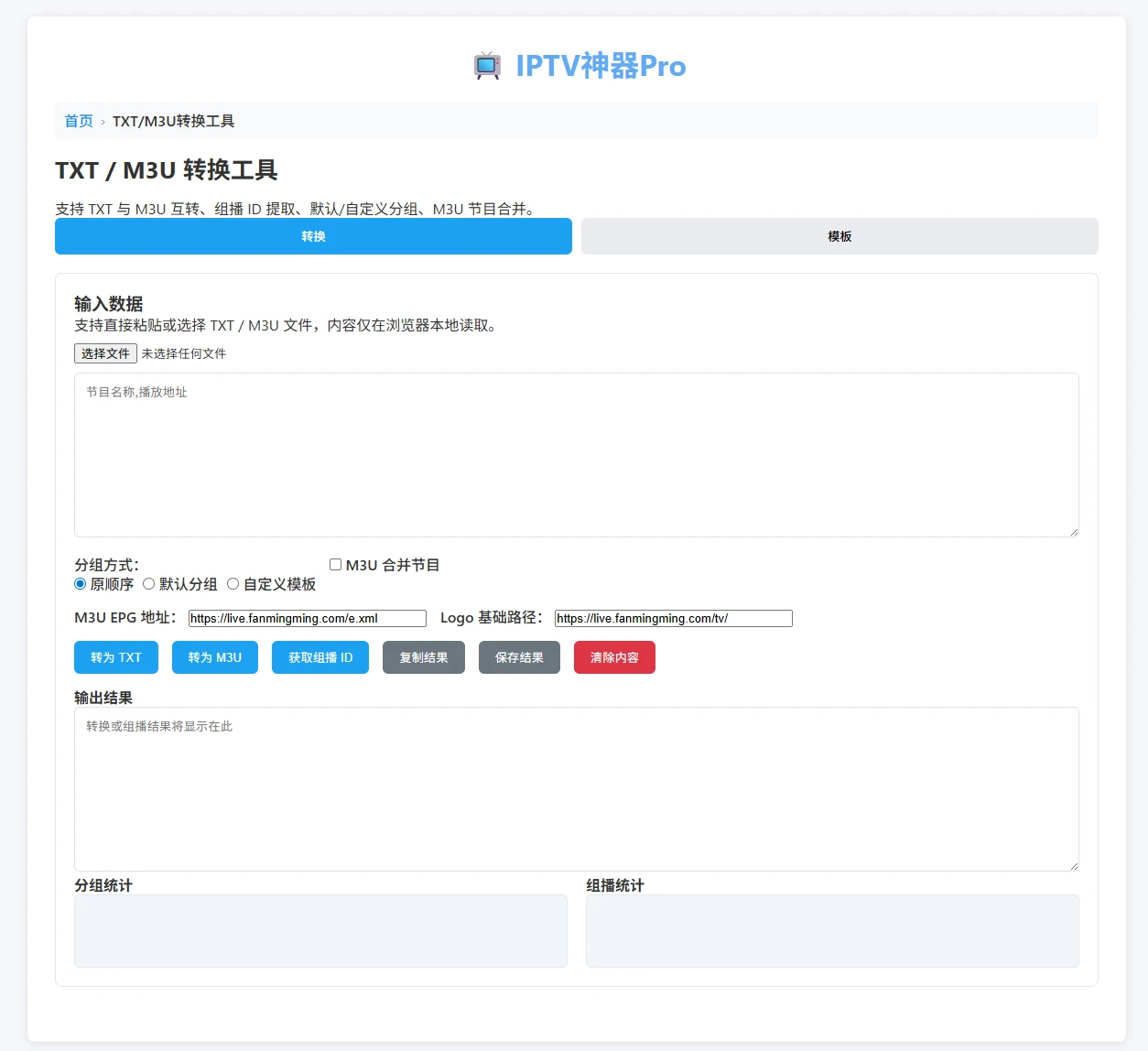Open the 首页 breadcrumb link
This screenshot has height=1051, width=1148.
[79, 120]
